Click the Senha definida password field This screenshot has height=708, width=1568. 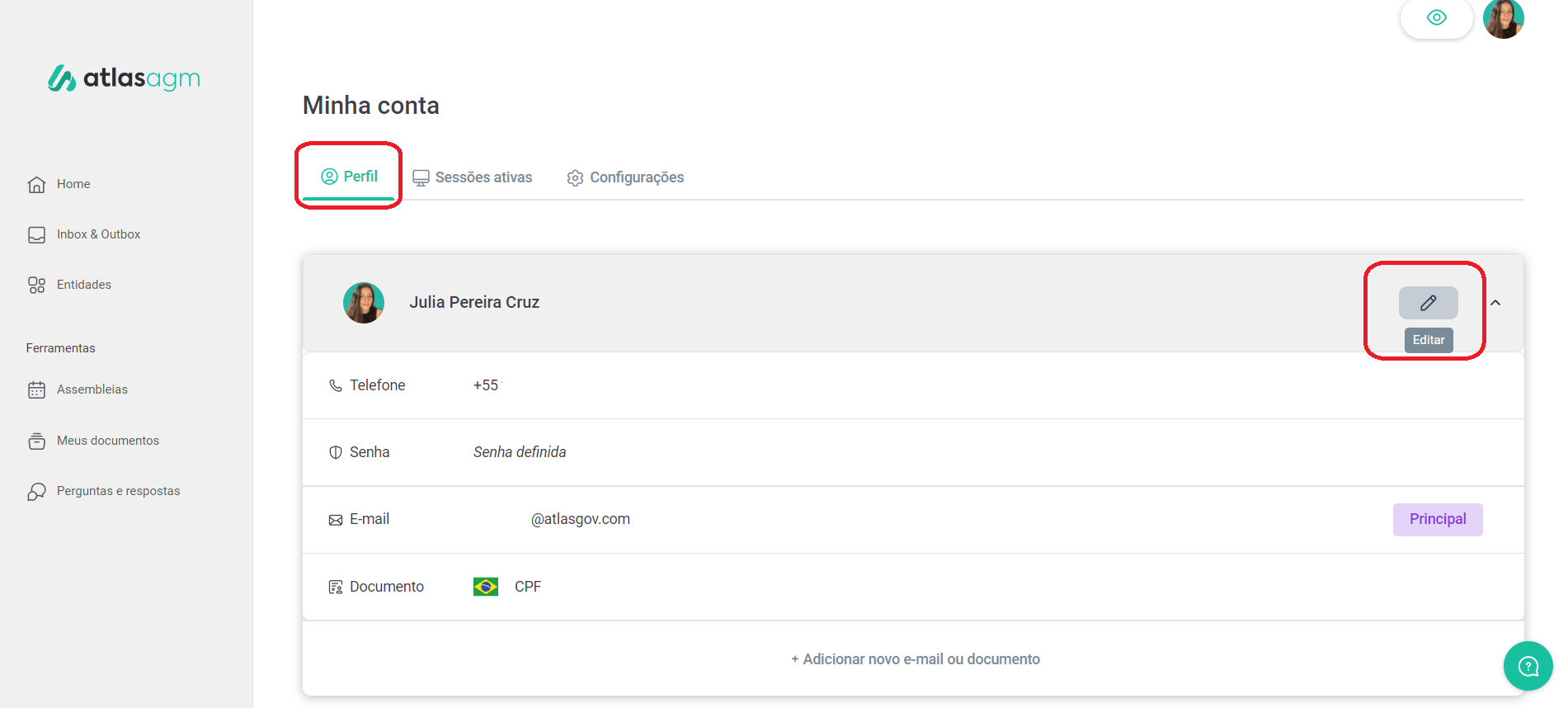click(x=520, y=452)
